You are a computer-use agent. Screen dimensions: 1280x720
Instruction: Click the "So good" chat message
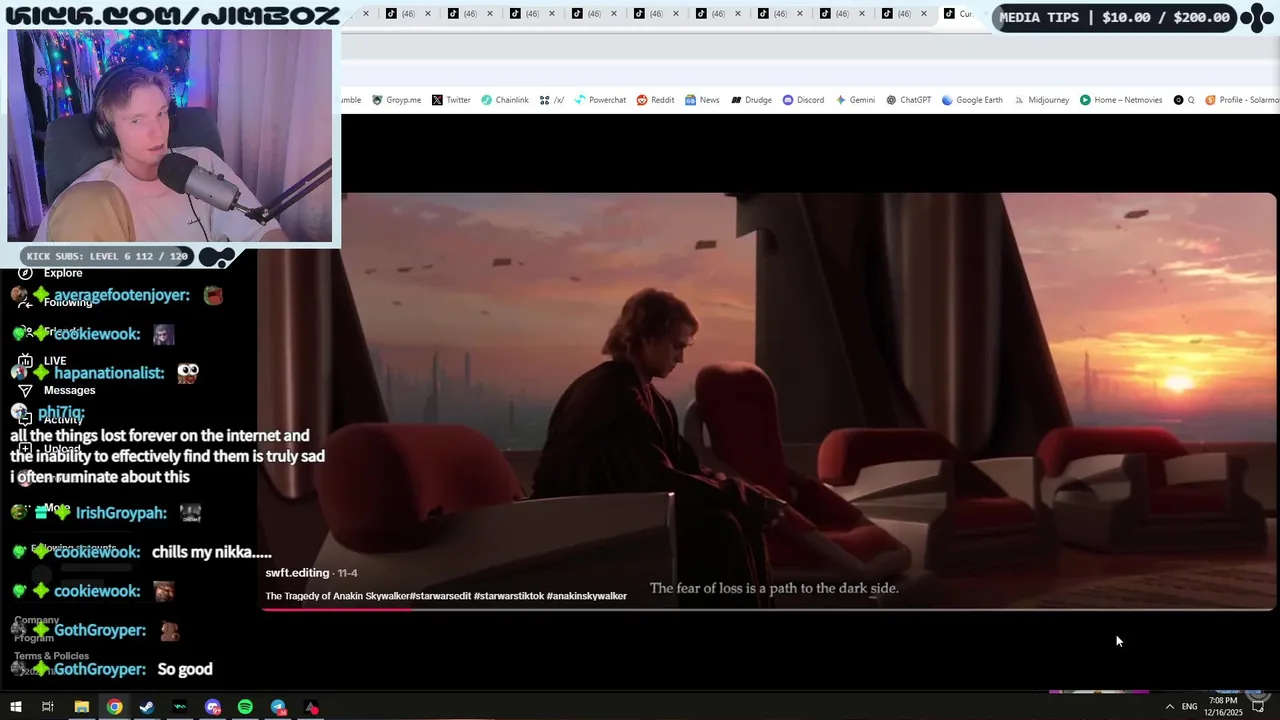click(x=185, y=669)
